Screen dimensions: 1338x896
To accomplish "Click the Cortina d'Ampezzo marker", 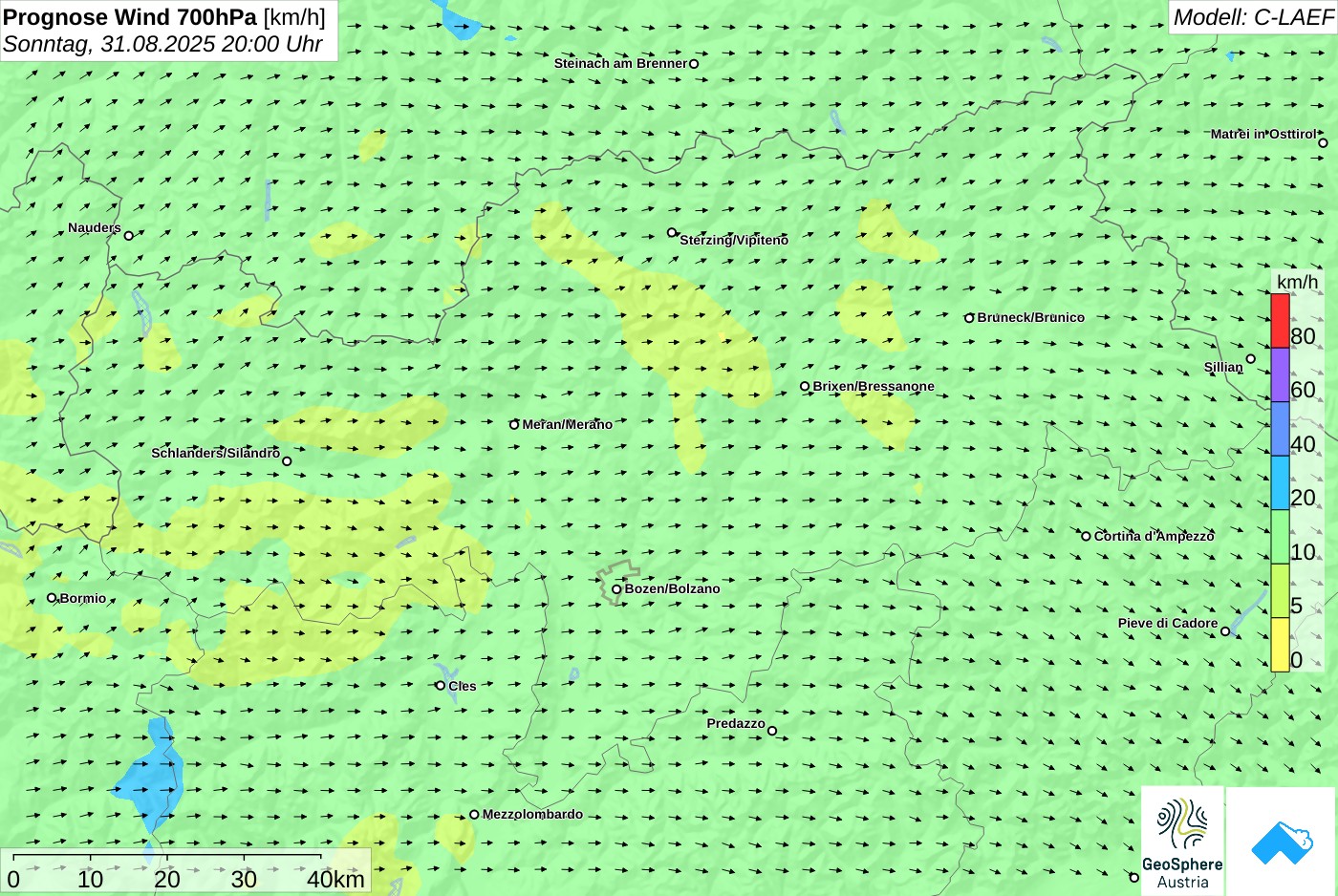I will tap(1086, 536).
